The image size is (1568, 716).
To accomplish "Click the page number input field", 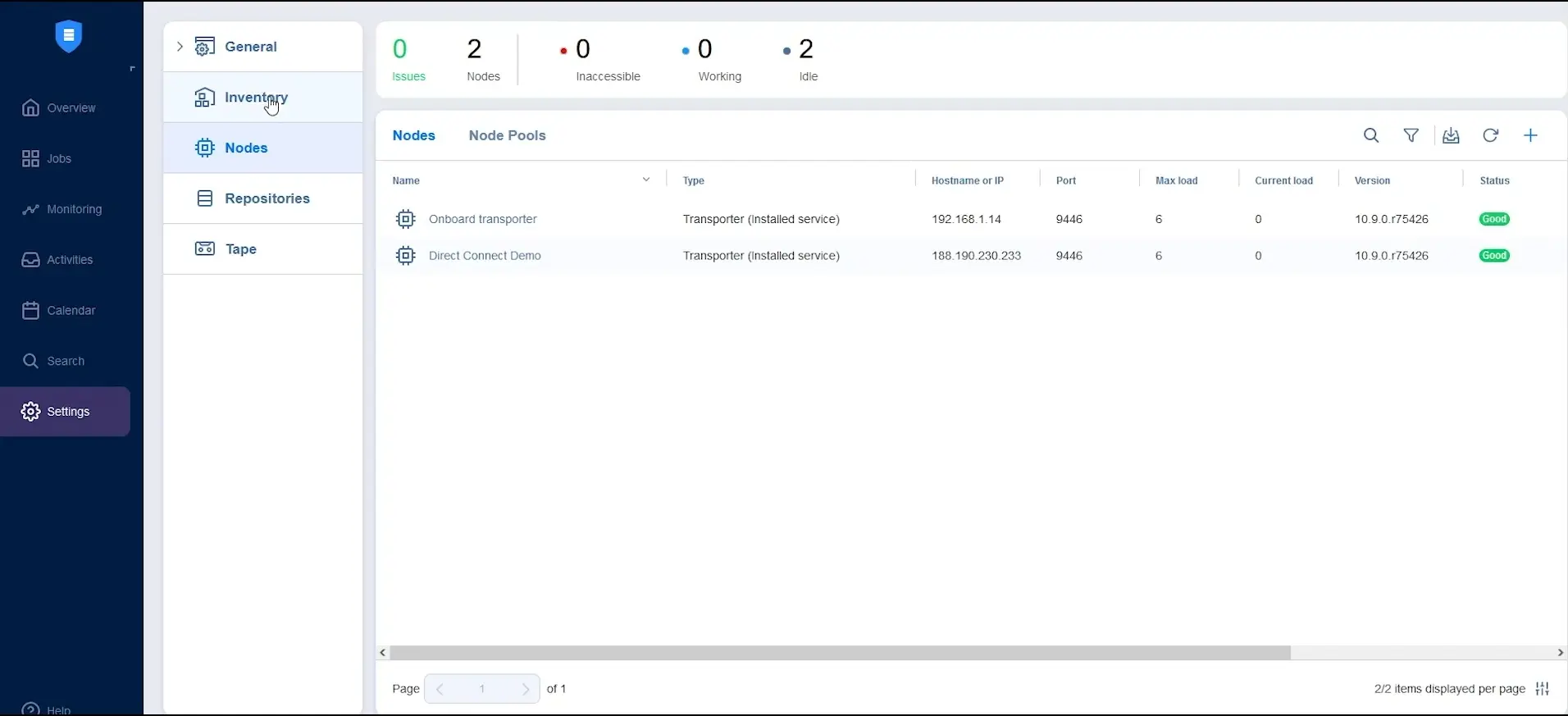I will 482,690.
